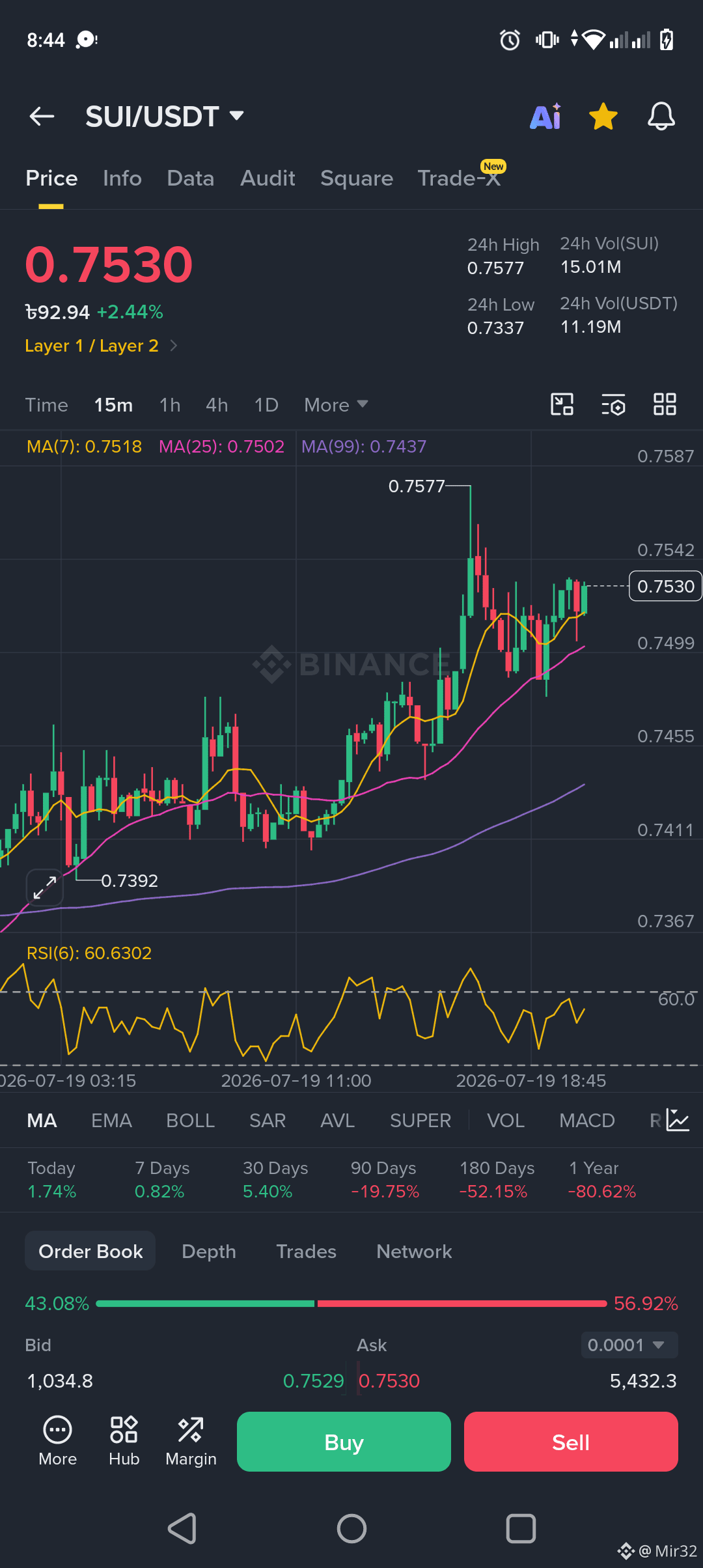Screen dimensions: 703x1568
Task: Tap the bid price 0.7529
Action: click(x=313, y=1381)
